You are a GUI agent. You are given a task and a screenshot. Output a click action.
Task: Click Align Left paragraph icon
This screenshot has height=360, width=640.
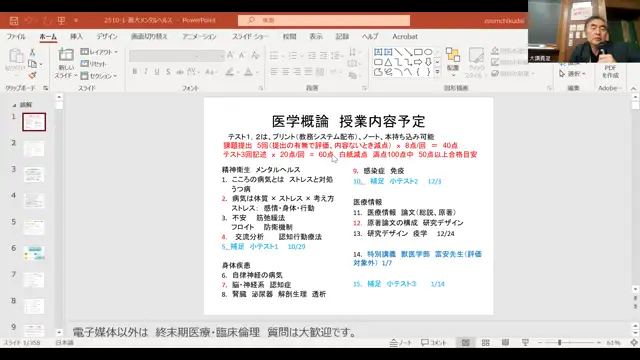pyautogui.click(x=274, y=72)
